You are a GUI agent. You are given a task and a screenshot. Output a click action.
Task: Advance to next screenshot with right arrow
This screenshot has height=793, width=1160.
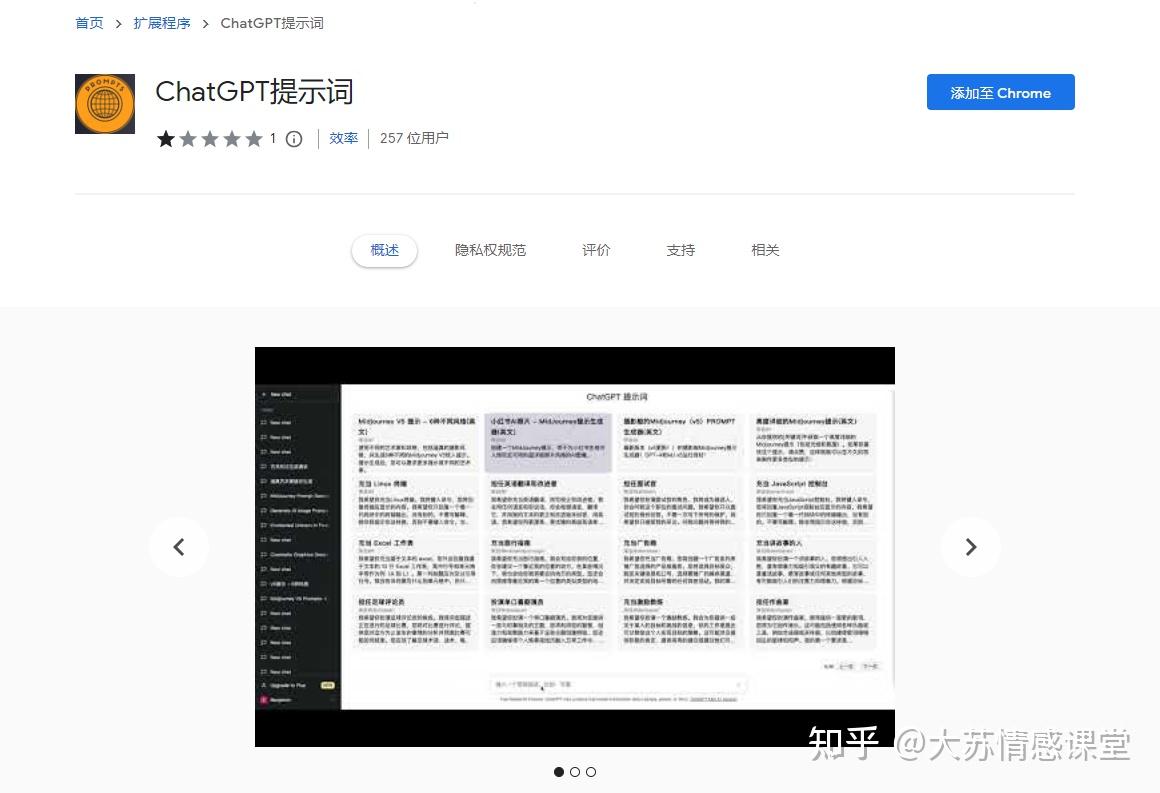[971, 547]
